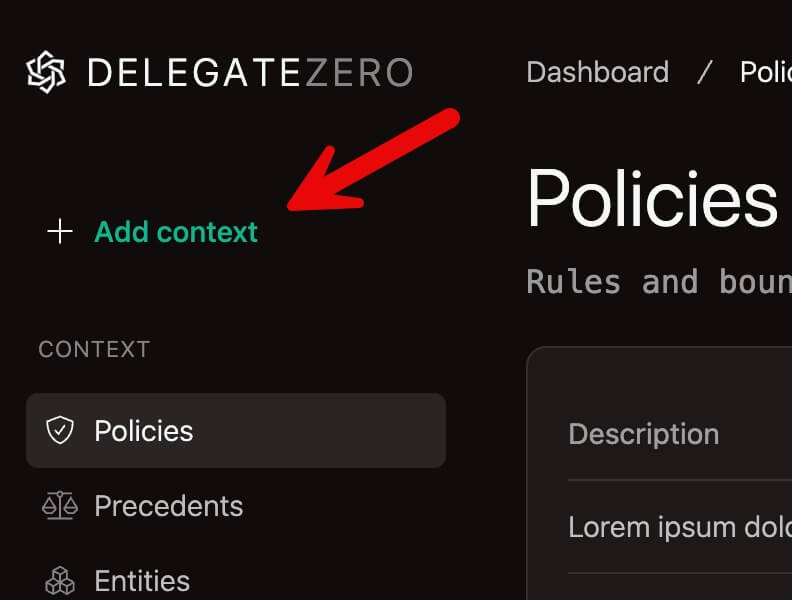Click the CONTEXT section label

coord(94,349)
